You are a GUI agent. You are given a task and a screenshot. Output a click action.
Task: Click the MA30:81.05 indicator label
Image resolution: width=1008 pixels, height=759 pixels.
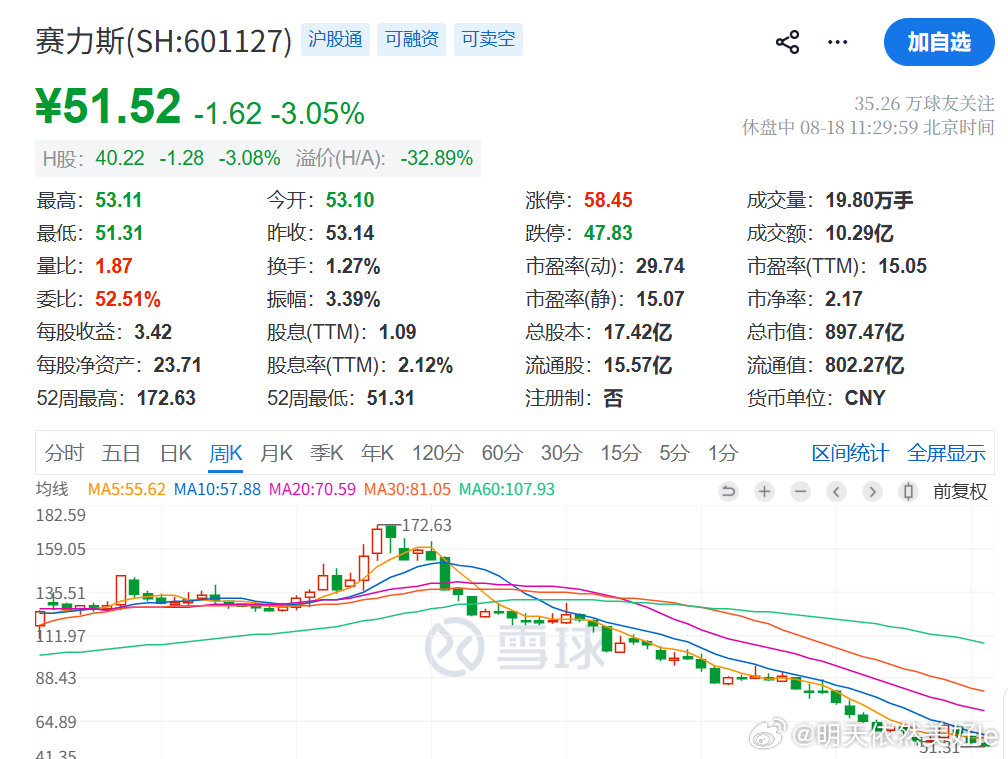tap(407, 489)
